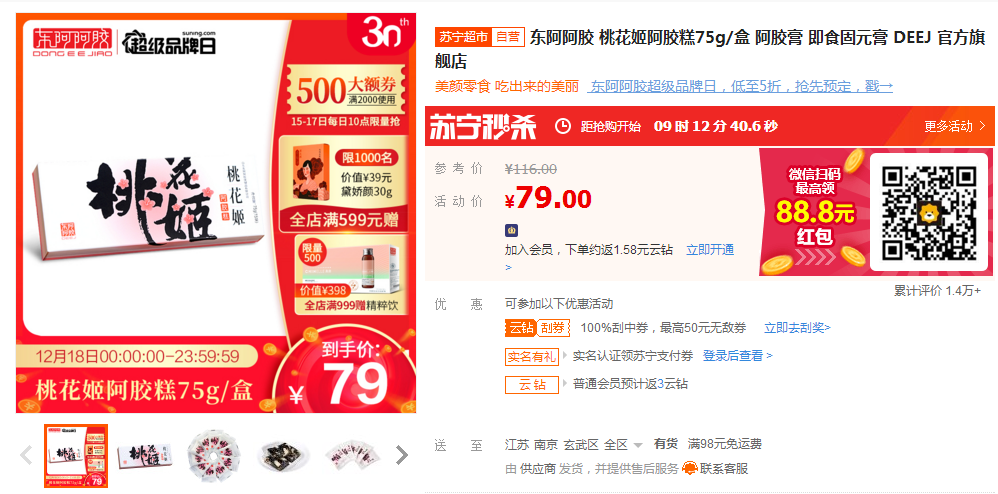
Task: Click 立即去刮奖 link
Action: coord(797,328)
